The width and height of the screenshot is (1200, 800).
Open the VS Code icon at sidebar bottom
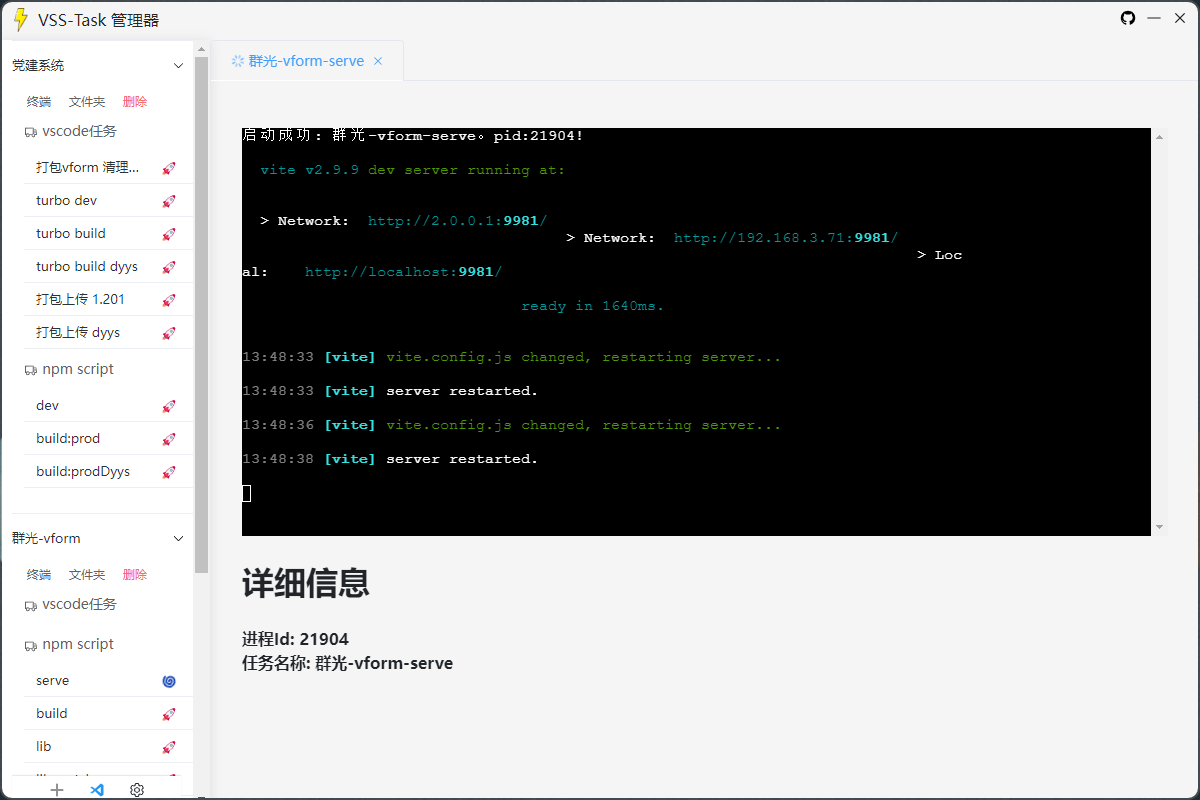(x=97, y=790)
